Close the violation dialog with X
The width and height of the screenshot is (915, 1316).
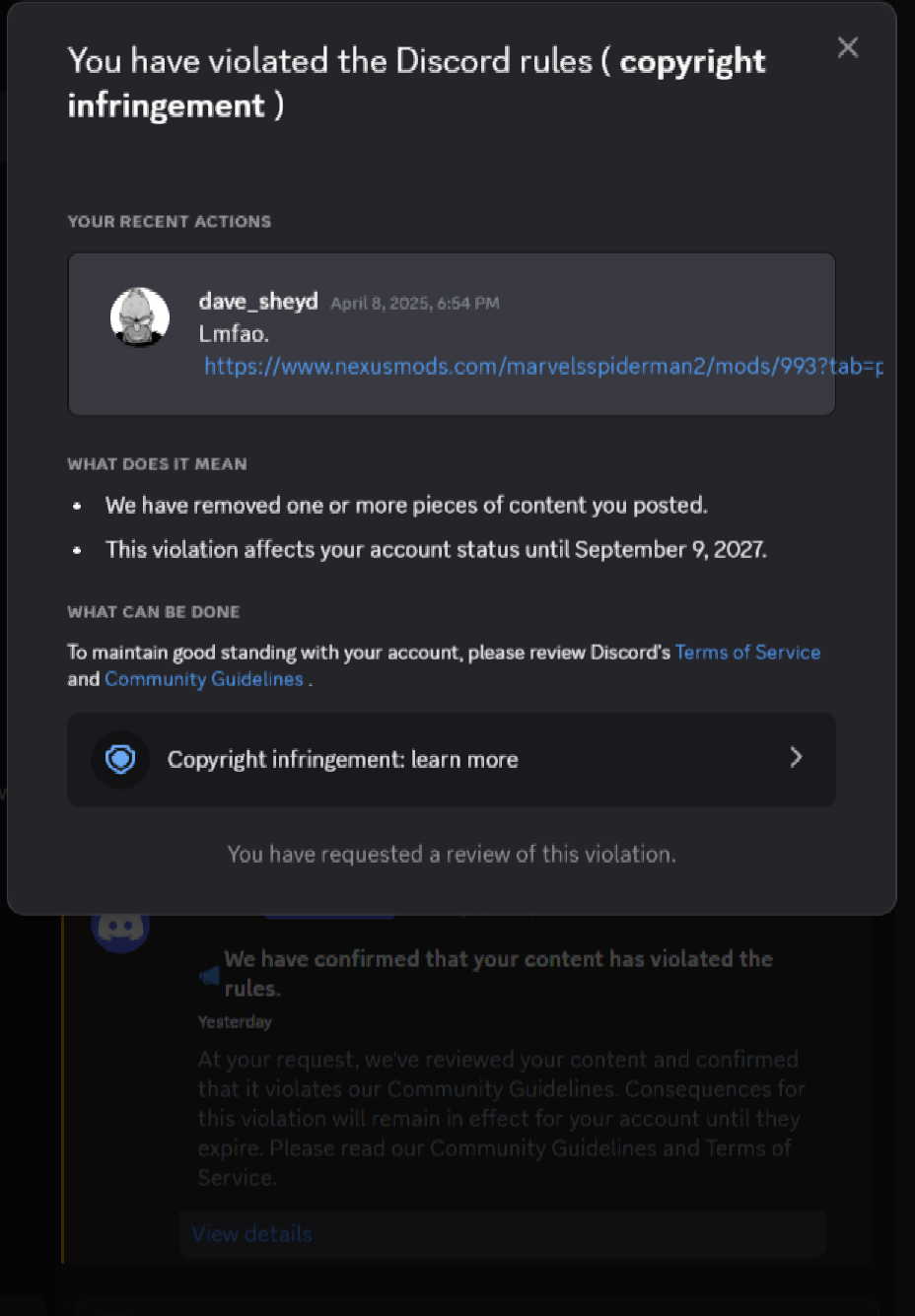pos(847,47)
